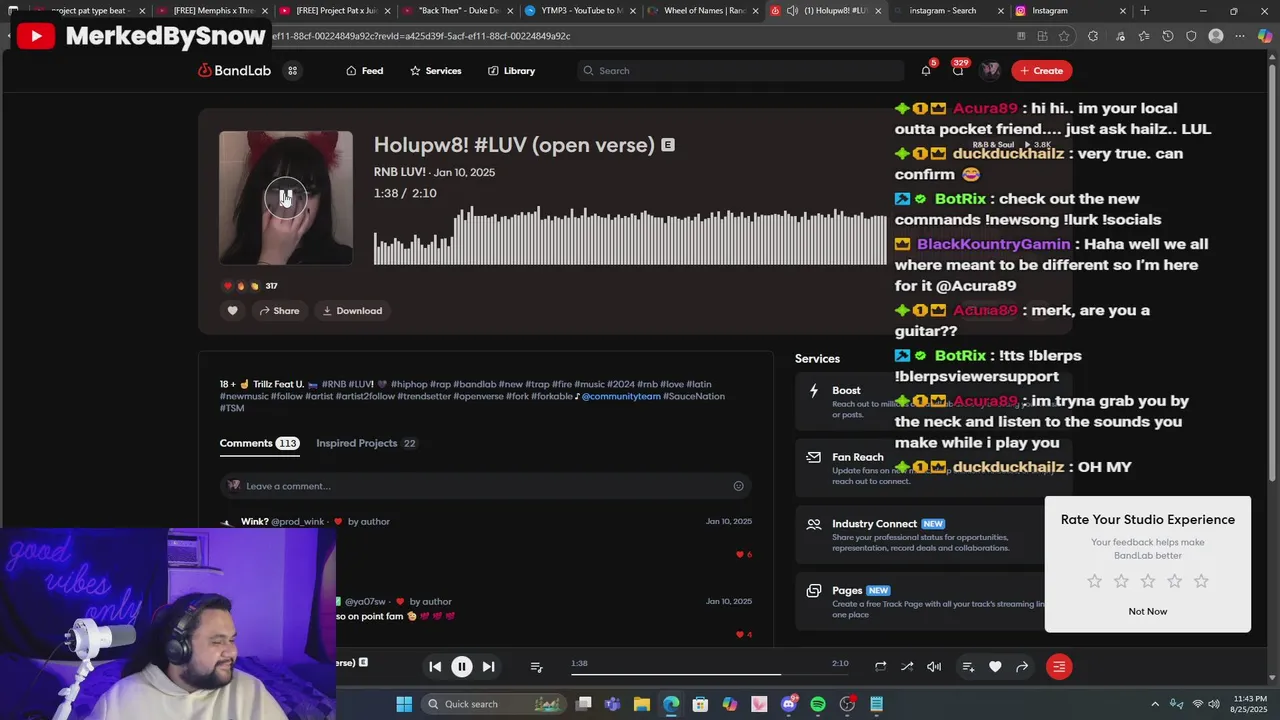The image size is (1280, 720).
Task: Open the play queue list icon
Action: coord(536,666)
